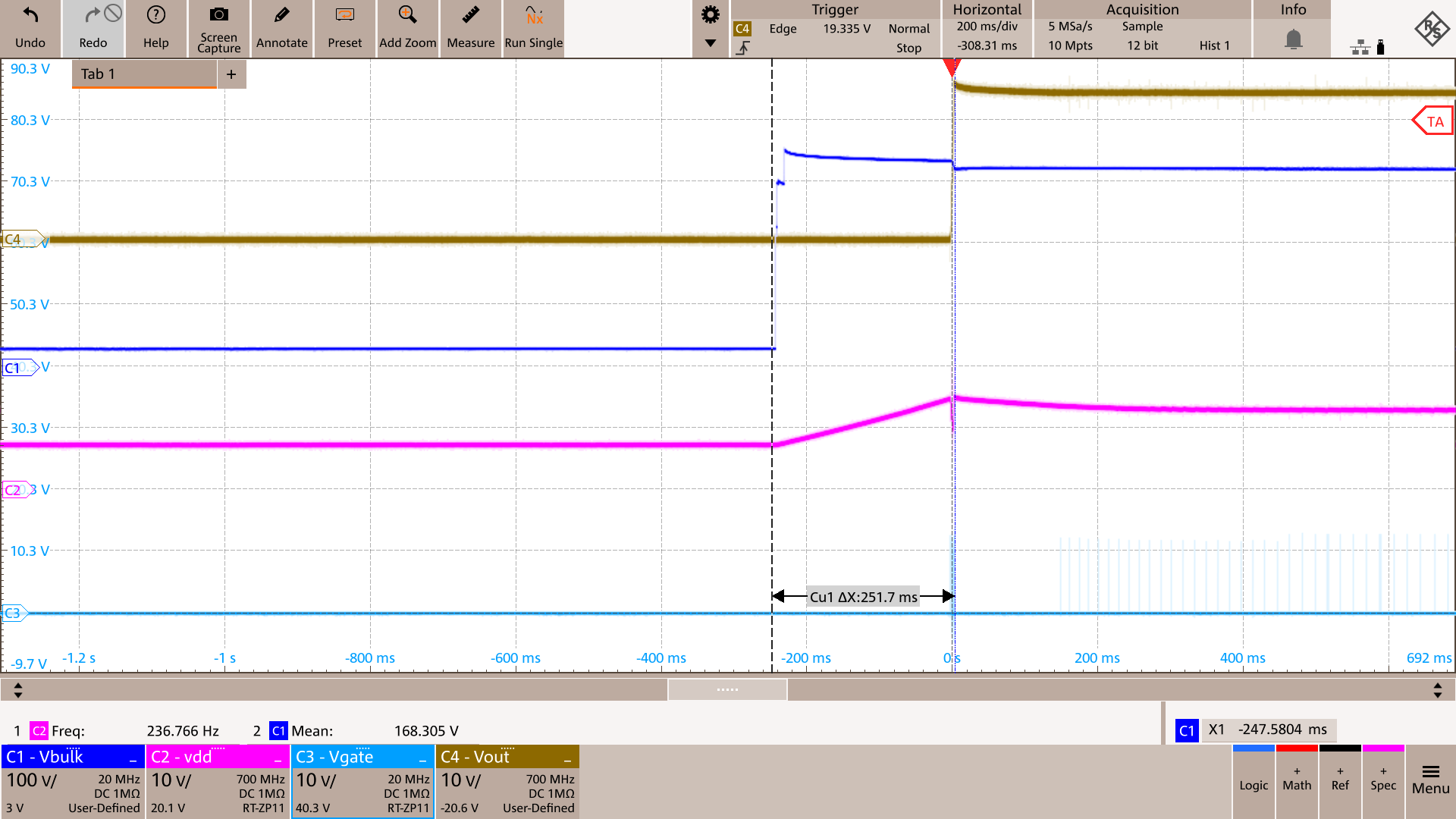
Task: Select C4 as trigger source
Action: (743, 28)
